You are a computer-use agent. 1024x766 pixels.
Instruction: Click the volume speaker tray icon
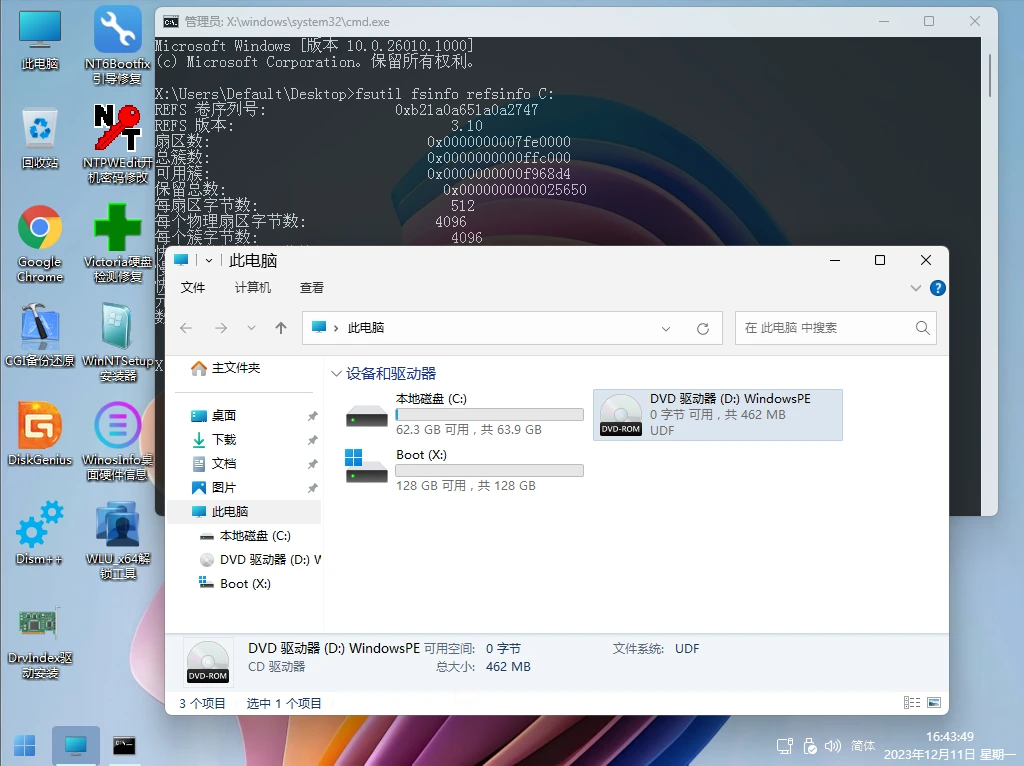(833, 746)
